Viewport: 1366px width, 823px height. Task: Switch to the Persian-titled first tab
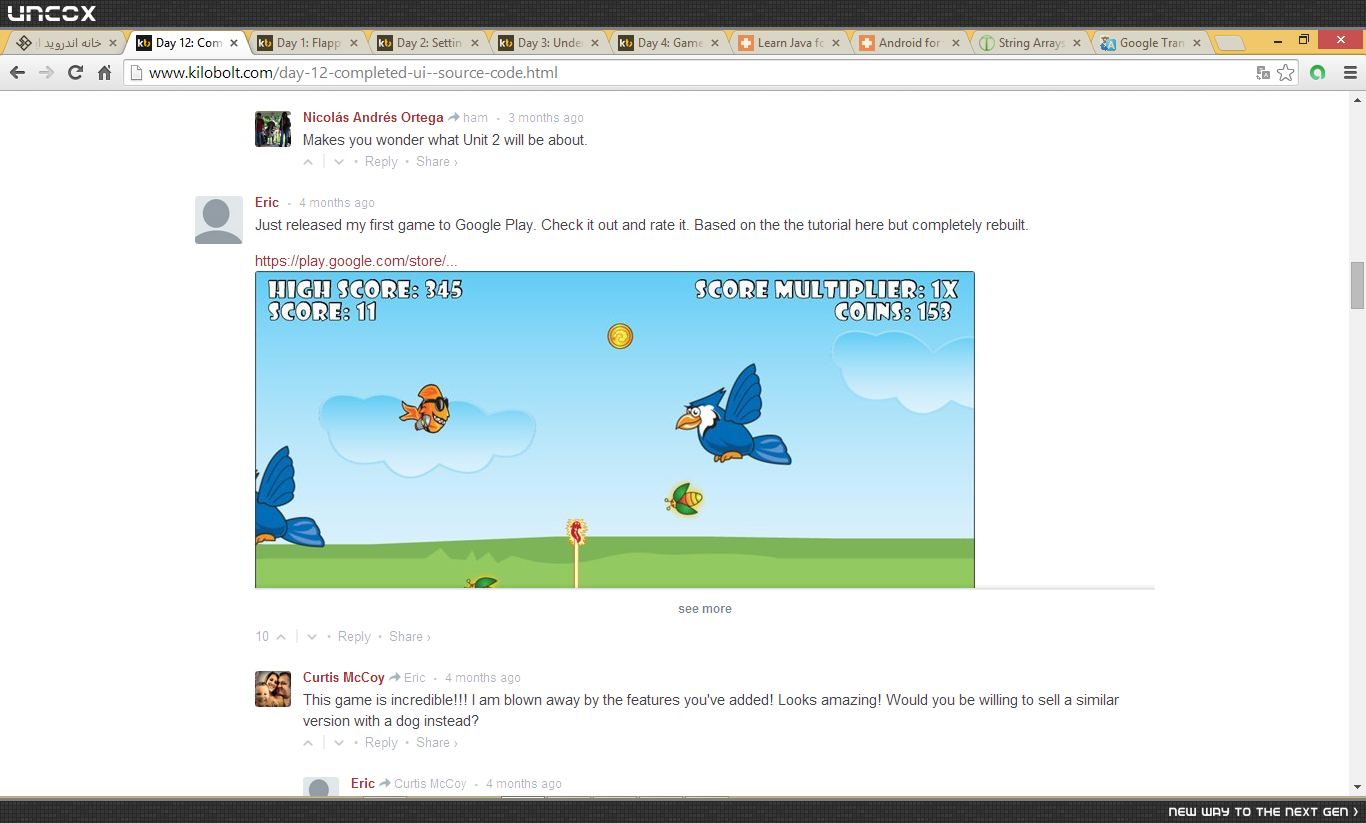pyautogui.click(x=66, y=43)
